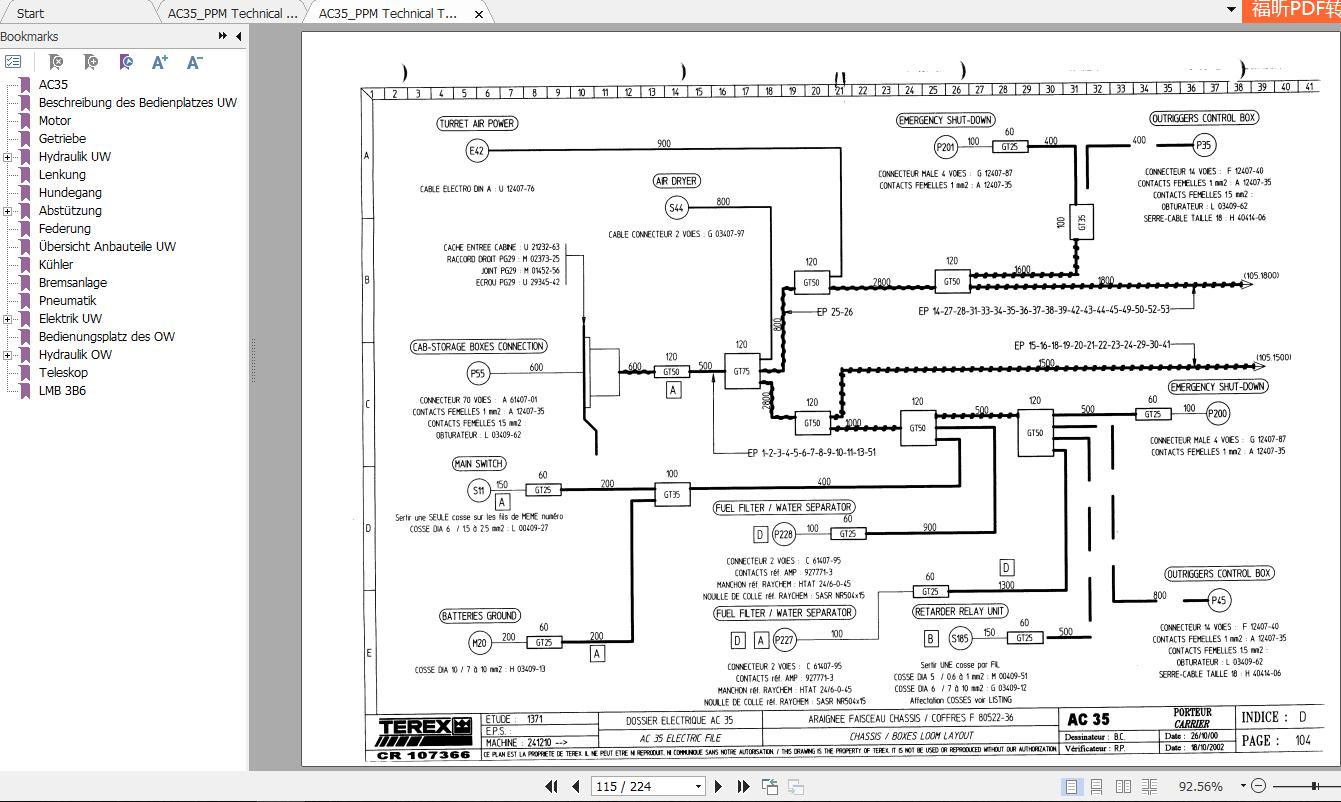
Task: Increase bookmark text size with A+ icon
Action: (159, 61)
